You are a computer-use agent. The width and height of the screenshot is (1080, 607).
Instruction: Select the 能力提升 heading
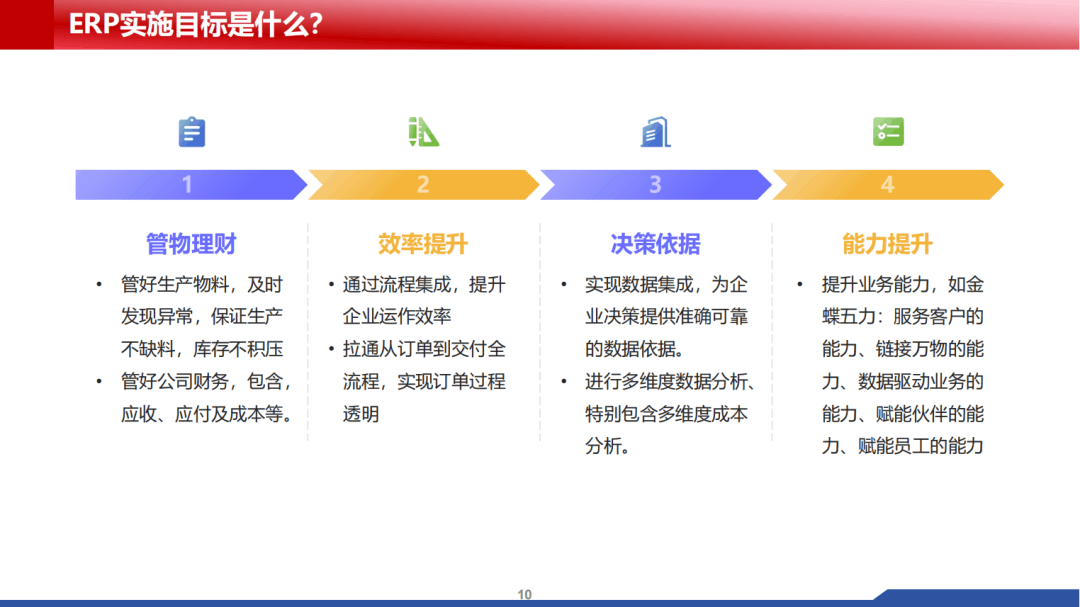(x=887, y=244)
